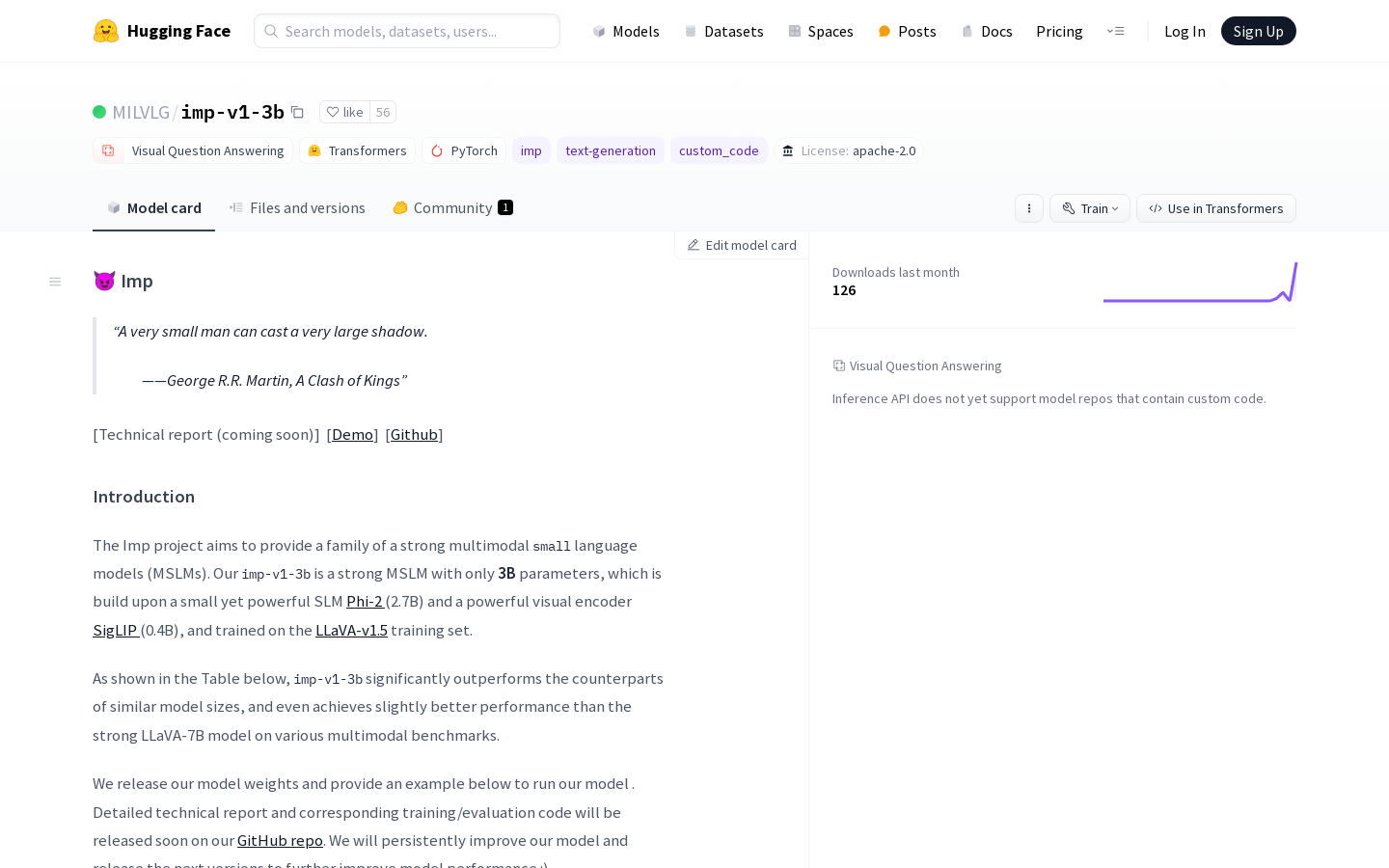Click the apache-2.0 license tag
This screenshot has height=868, width=1389.
[x=849, y=150]
